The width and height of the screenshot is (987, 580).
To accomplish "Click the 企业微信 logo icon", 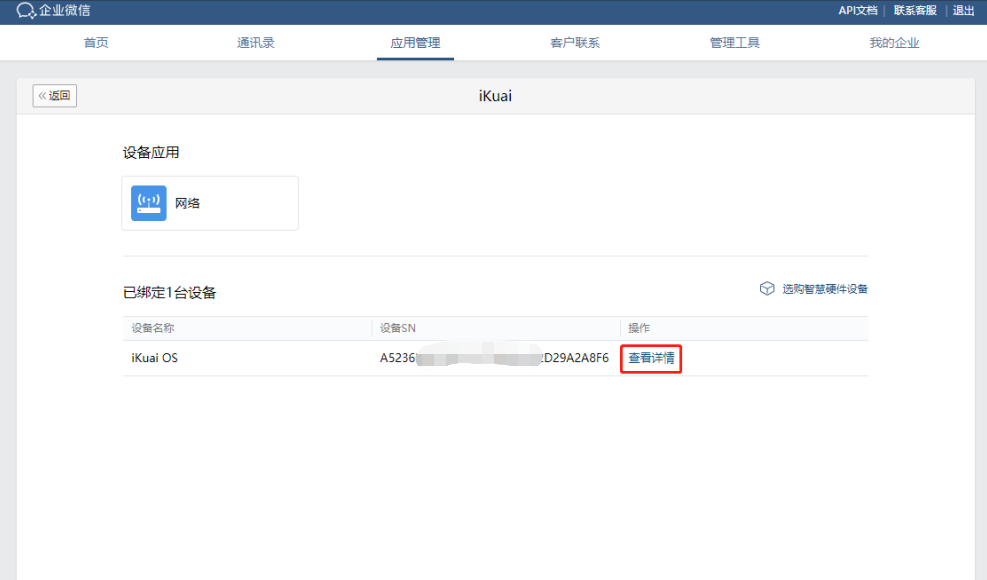I will point(26,10).
